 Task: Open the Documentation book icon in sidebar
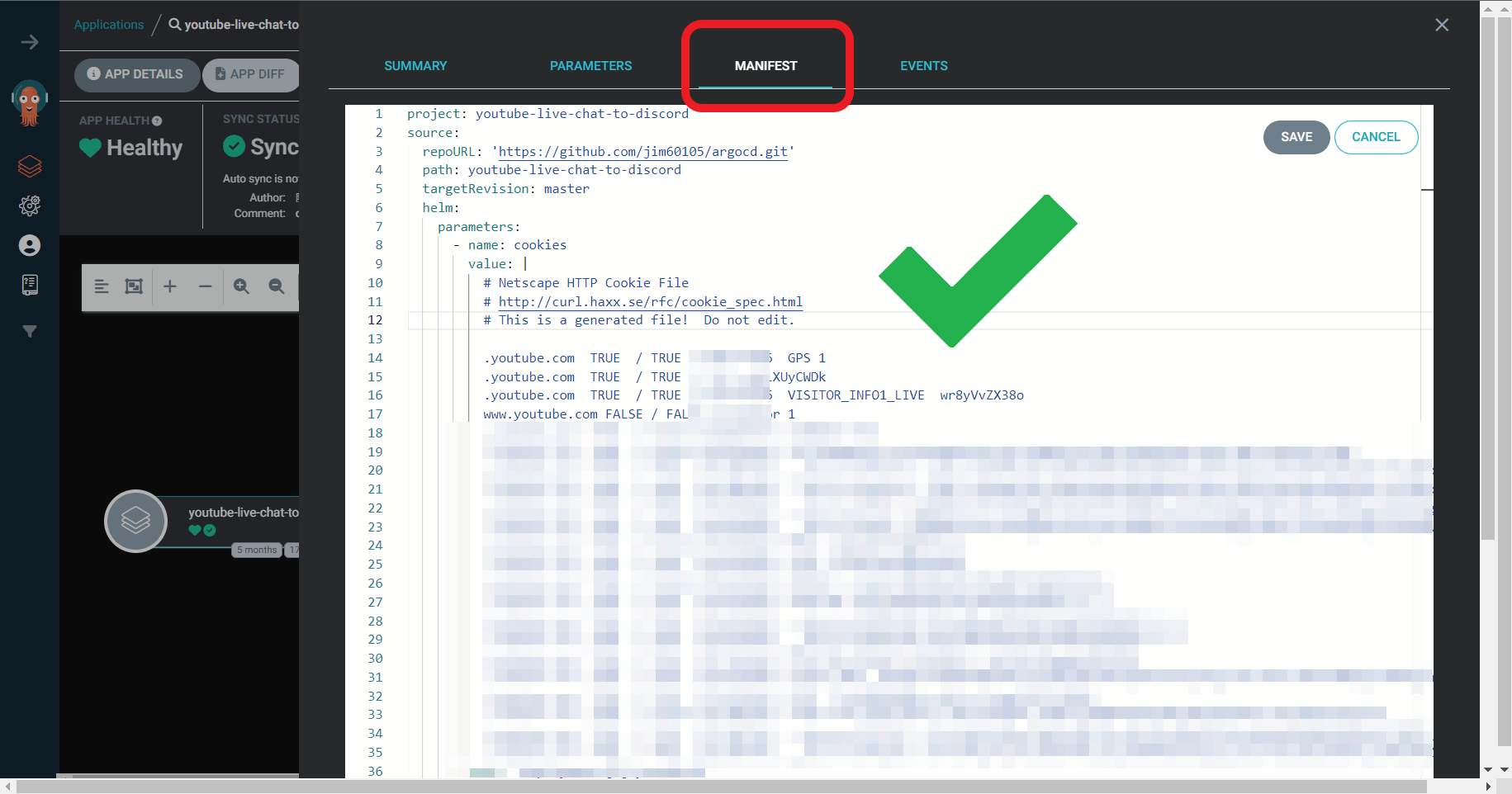pyautogui.click(x=30, y=285)
